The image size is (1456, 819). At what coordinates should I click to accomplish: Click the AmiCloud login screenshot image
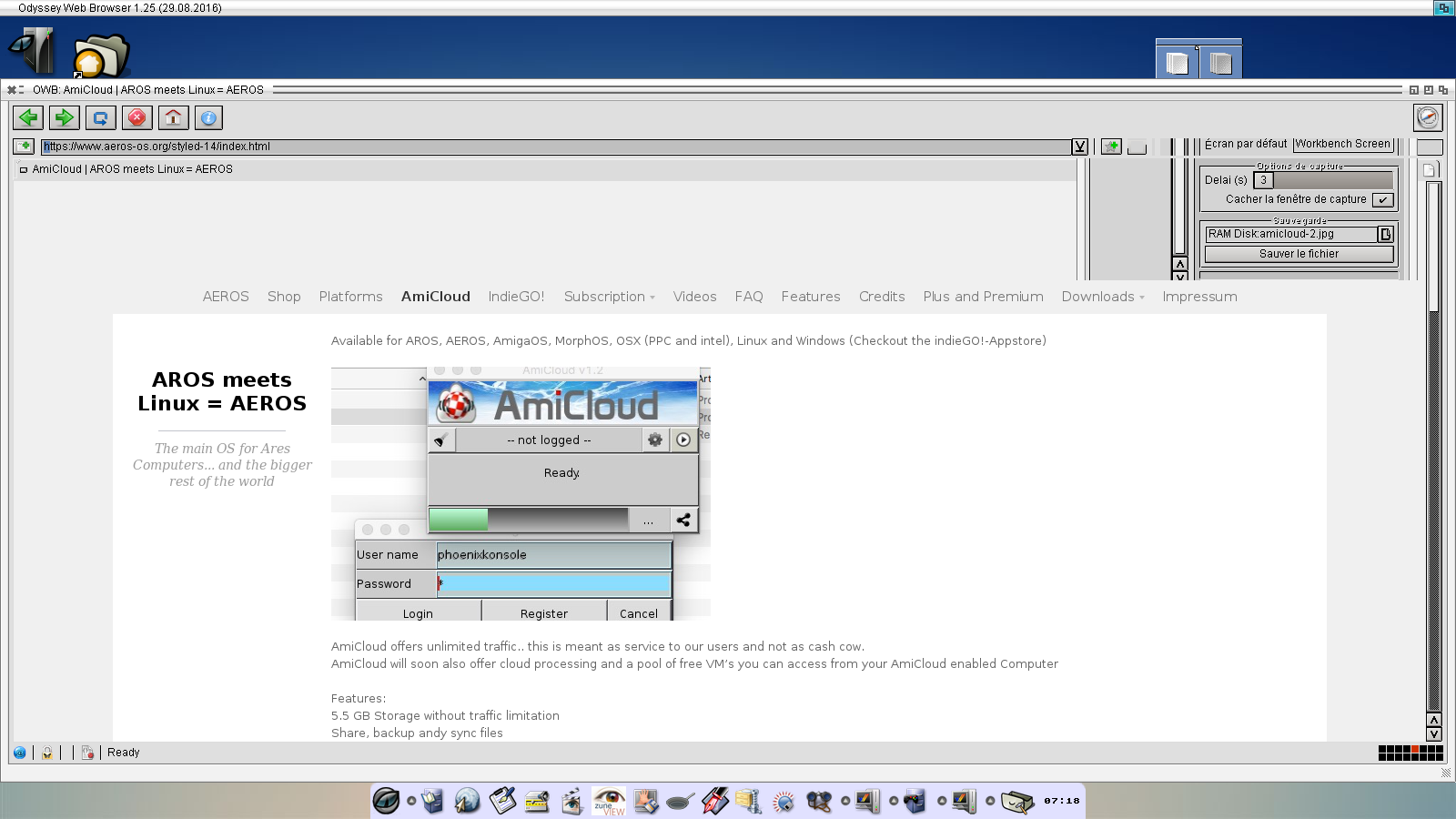pyautogui.click(x=521, y=494)
